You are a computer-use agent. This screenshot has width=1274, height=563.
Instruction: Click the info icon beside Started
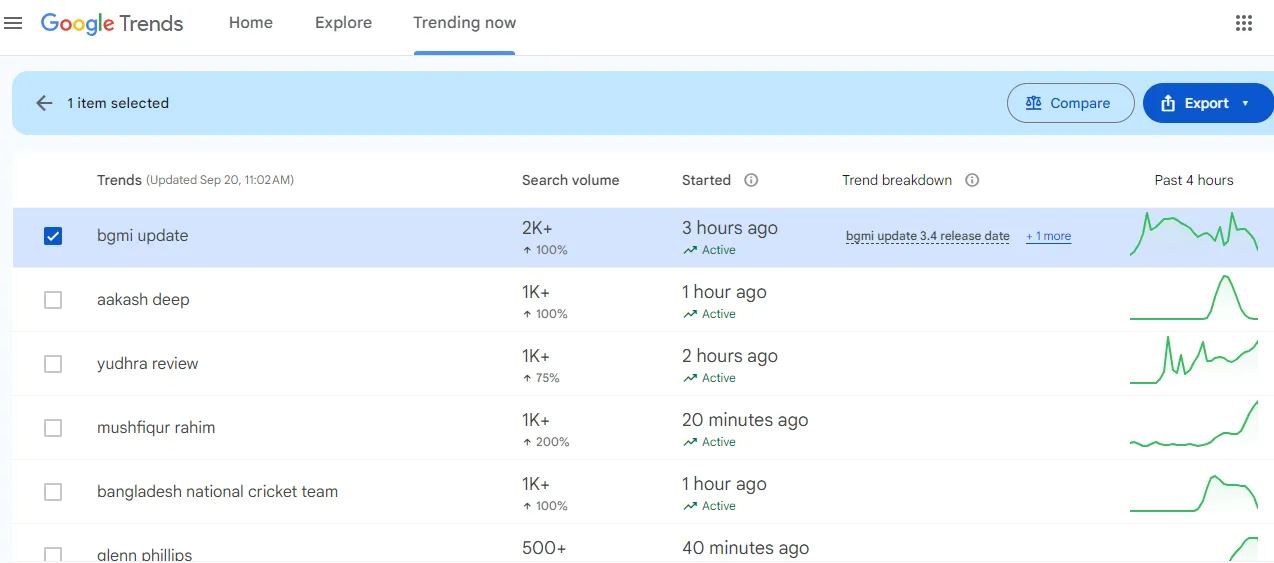751,180
